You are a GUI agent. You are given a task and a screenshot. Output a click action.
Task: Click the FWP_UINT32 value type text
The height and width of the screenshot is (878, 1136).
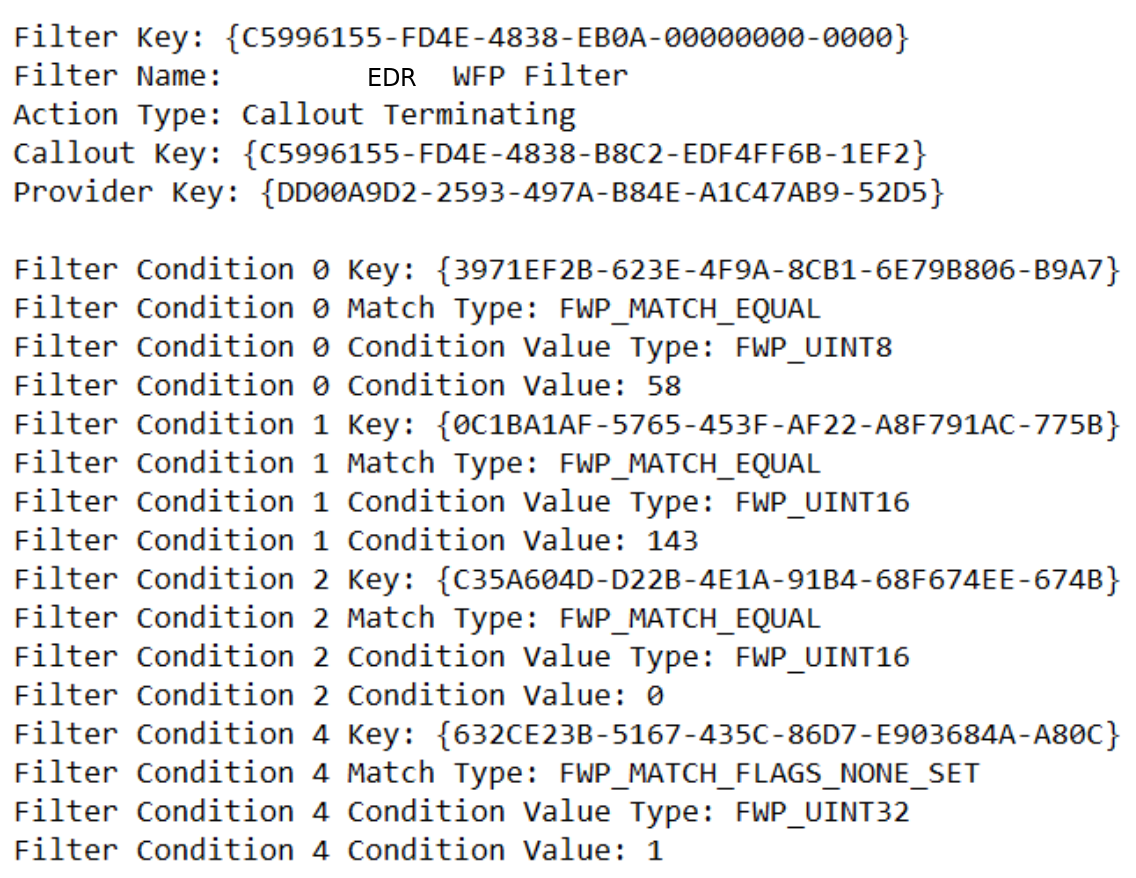click(x=822, y=812)
